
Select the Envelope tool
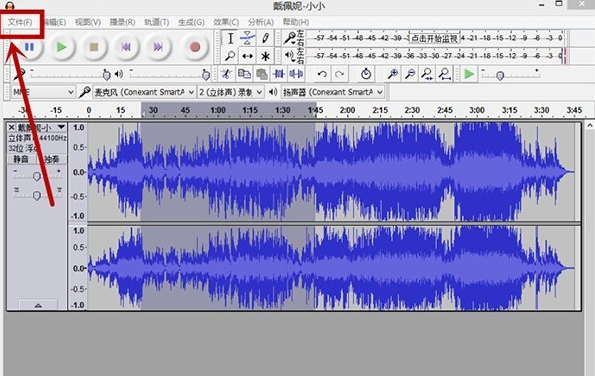click(247, 38)
